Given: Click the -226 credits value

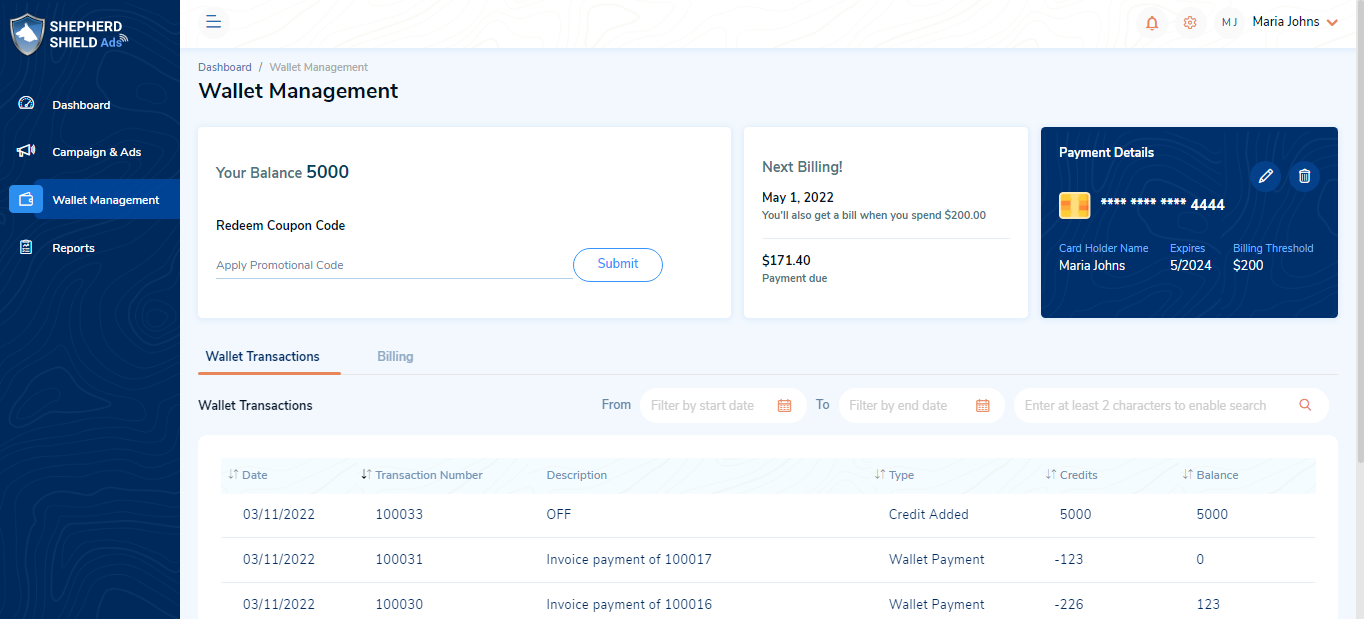Looking at the screenshot, I should pos(1069,604).
